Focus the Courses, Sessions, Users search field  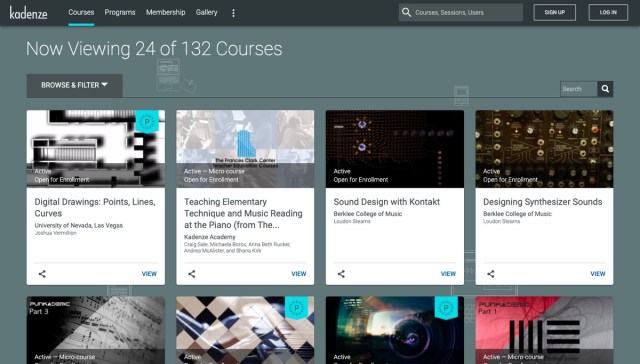(x=467, y=12)
